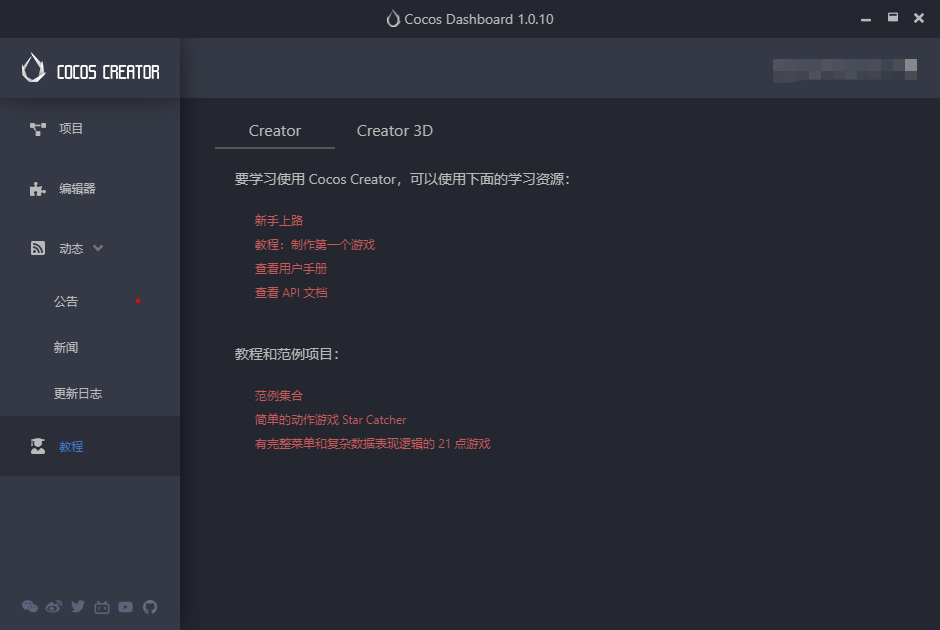The height and width of the screenshot is (630, 940).
Task: Select the 动态 menu label
Action: tap(71, 249)
